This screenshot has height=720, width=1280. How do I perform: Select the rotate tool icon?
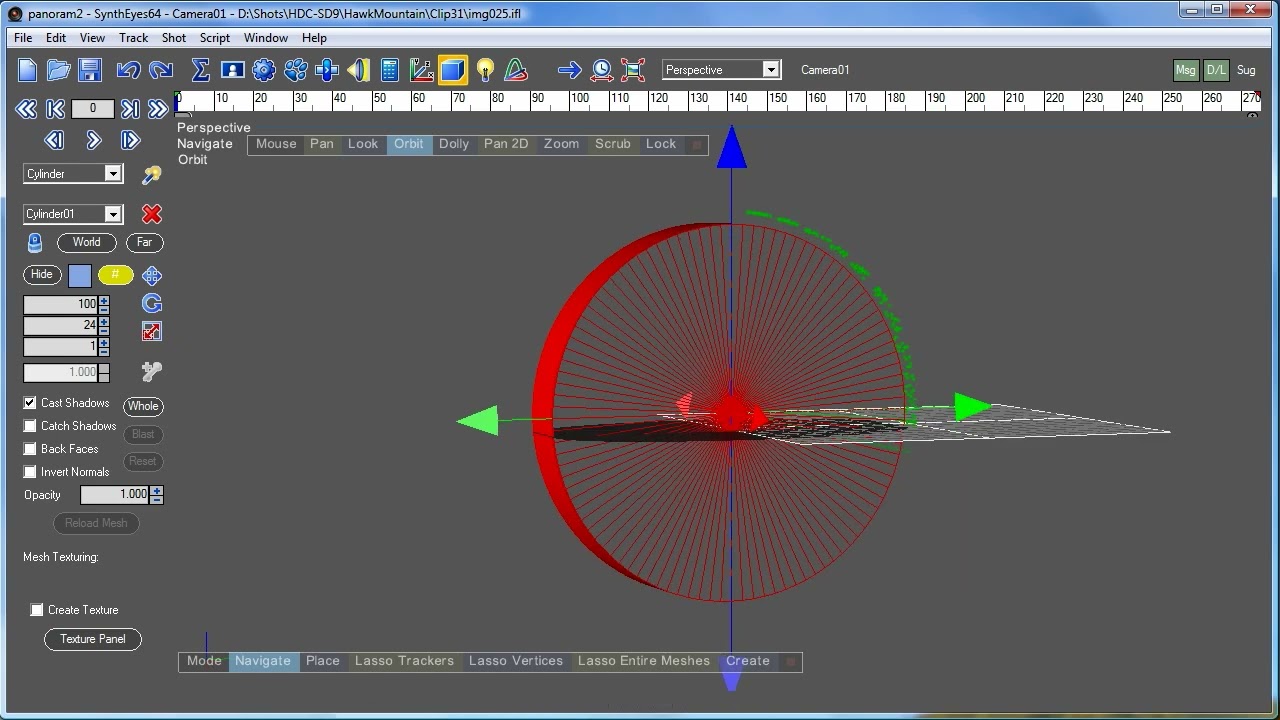[152, 303]
